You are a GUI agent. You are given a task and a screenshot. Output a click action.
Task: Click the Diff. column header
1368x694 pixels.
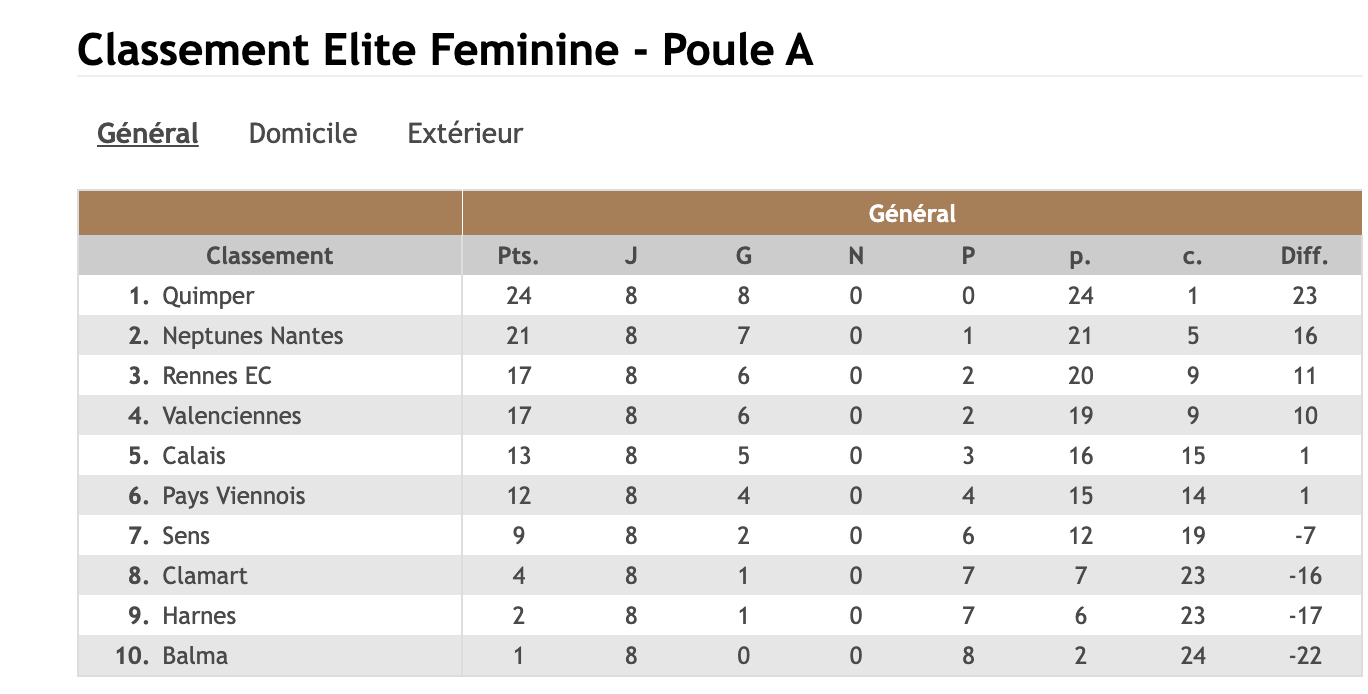1304,256
